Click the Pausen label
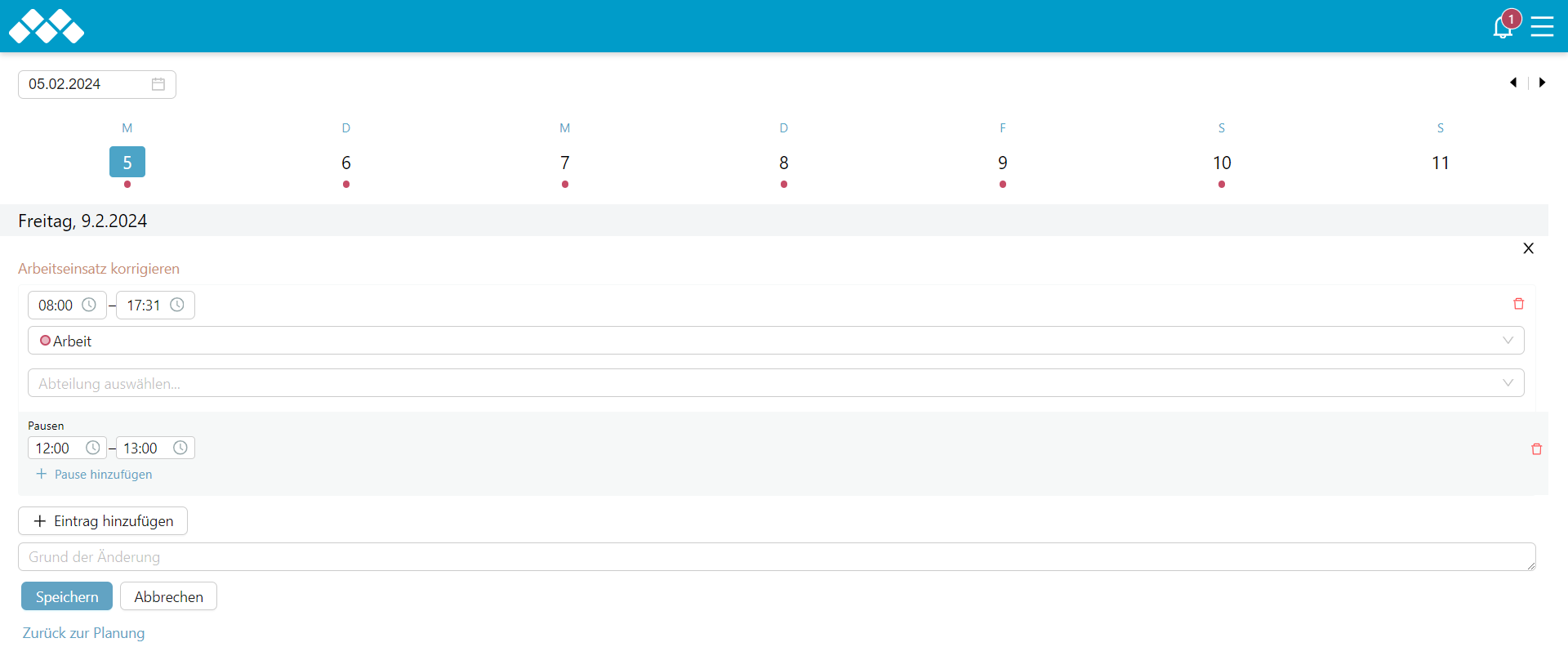This screenshot has height=647, width=1568. [x=46, y=426]
